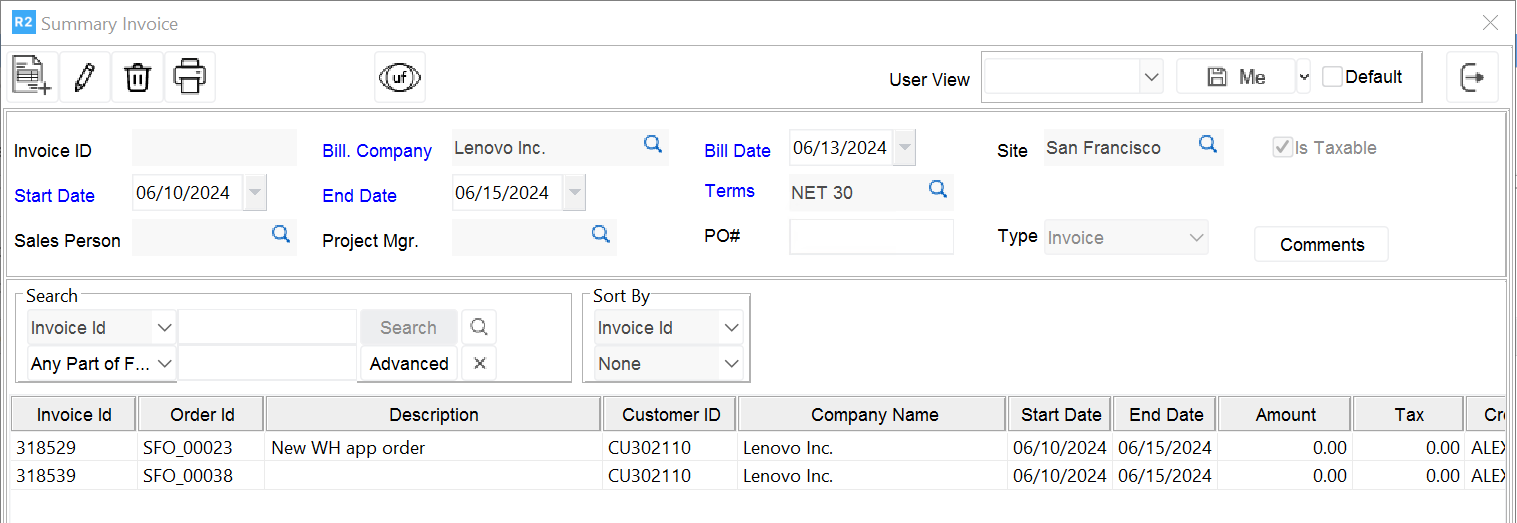
Task: Open the Start Date picker dropdown
Action: [255, 193]
